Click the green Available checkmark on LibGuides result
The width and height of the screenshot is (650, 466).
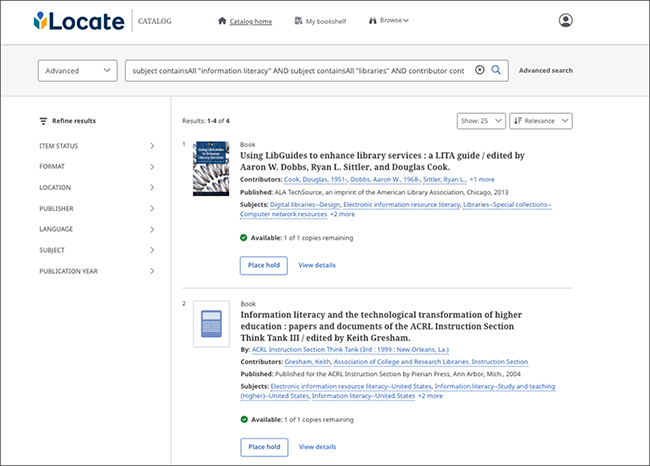coord(244,238)
